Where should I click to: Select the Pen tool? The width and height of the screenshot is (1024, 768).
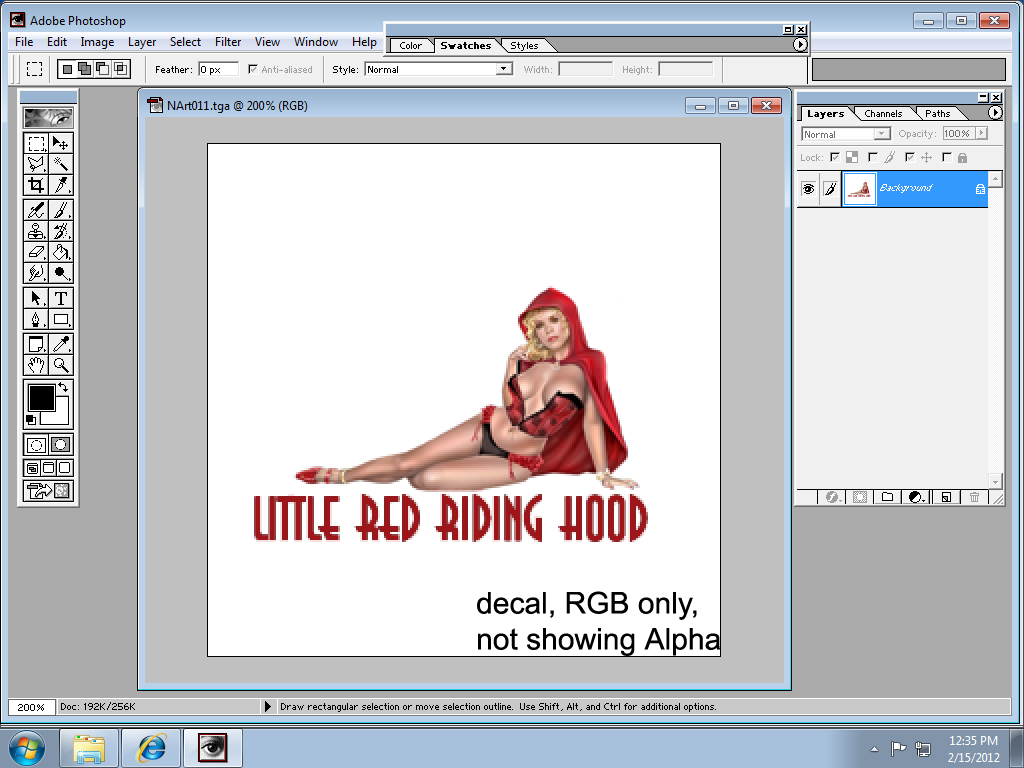[36, 319]
